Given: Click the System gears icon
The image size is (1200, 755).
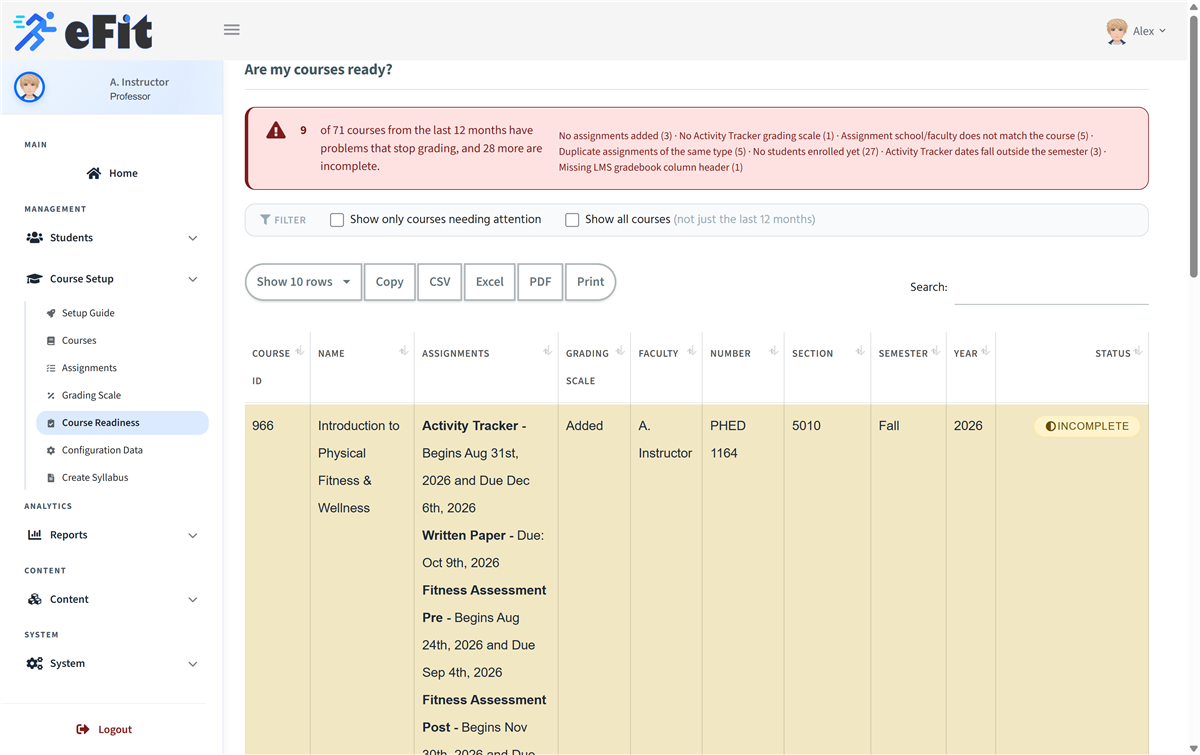Looking at the screenshot, I should pos(35,664).
